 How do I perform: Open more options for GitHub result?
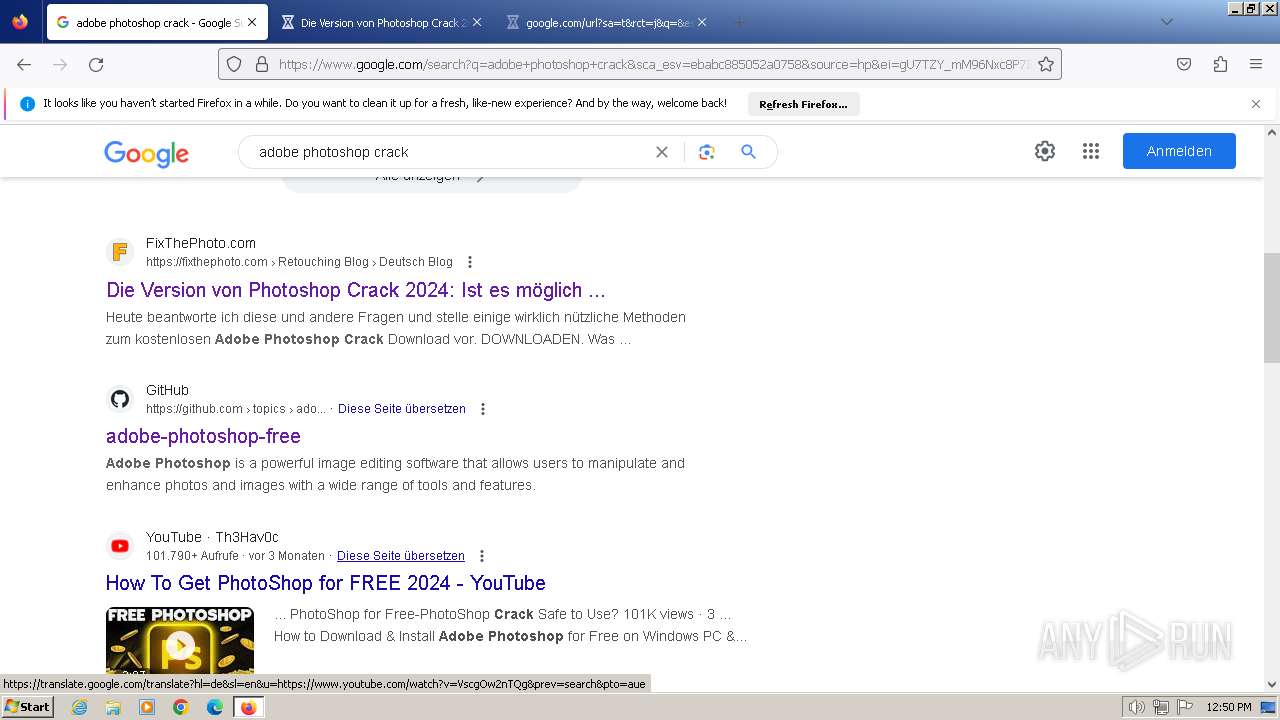[x=483, y=409]
